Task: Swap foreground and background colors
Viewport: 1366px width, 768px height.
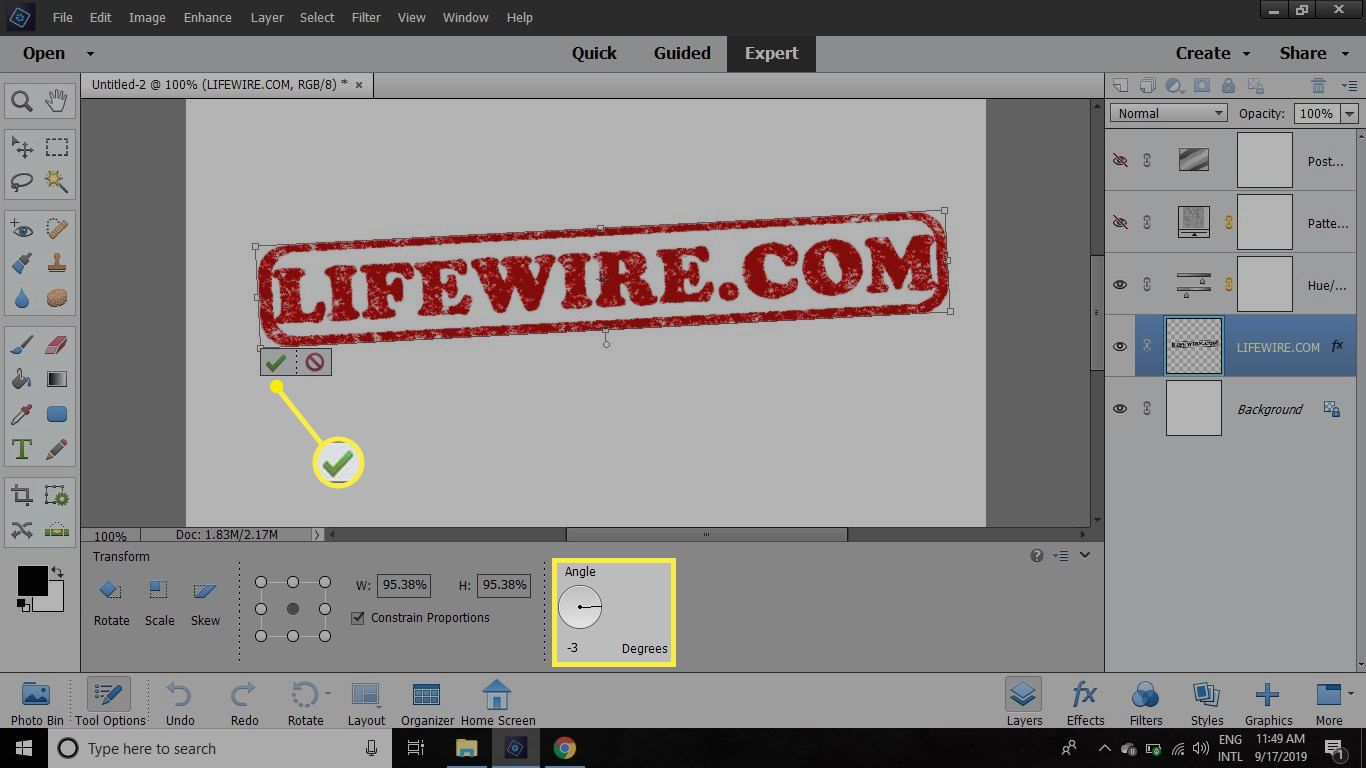Action: coord(57,572)
